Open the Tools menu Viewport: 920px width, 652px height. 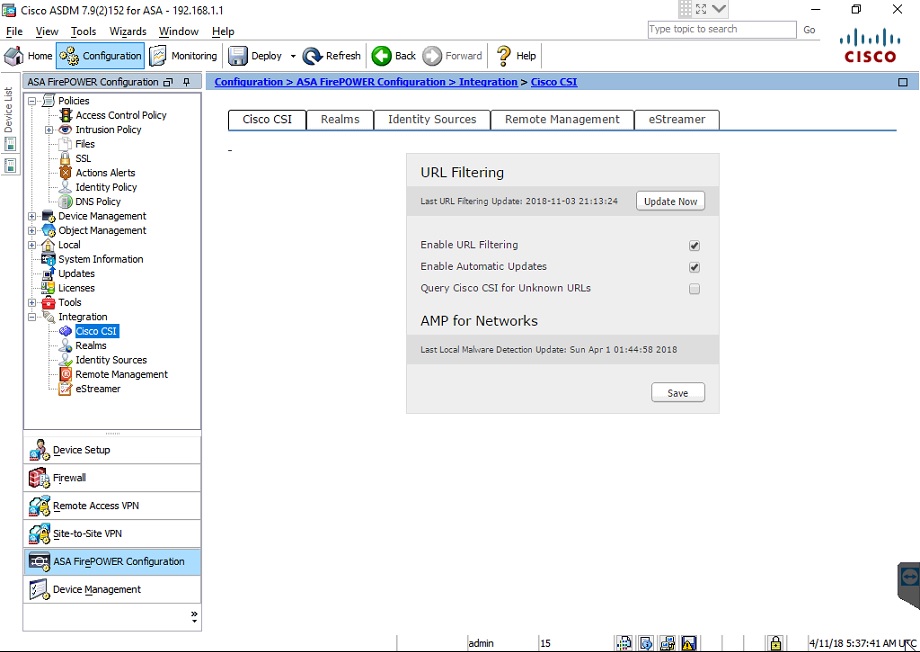tap(83, 32)
